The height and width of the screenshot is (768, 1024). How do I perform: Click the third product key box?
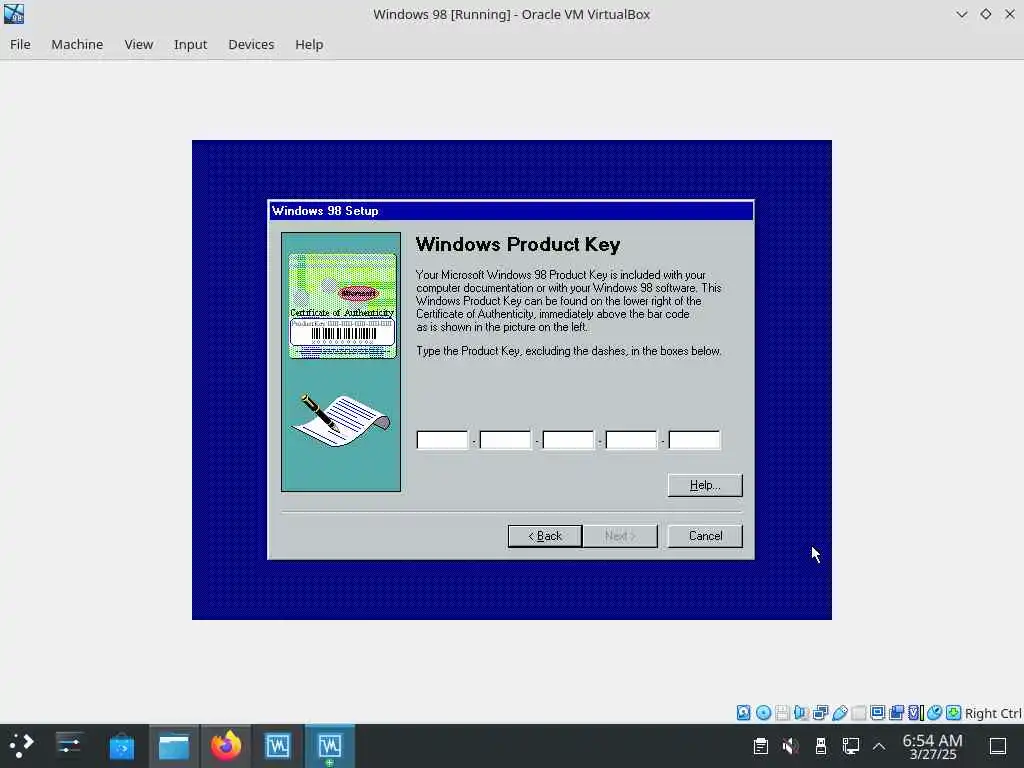pos(568,440)
